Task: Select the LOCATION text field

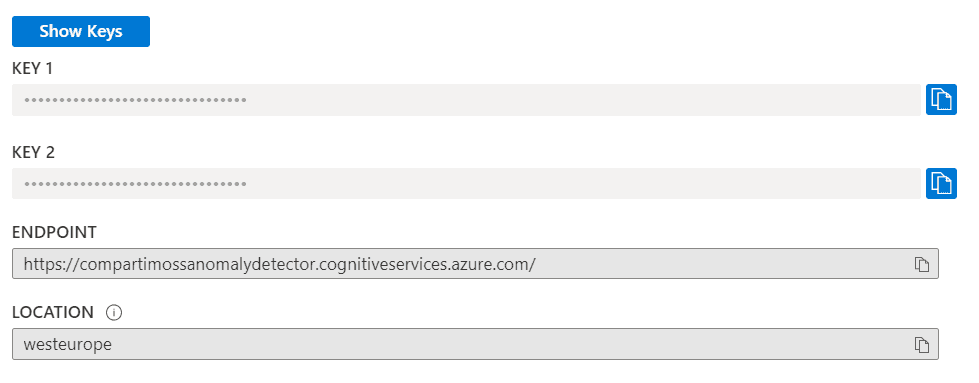Action: 475,344
